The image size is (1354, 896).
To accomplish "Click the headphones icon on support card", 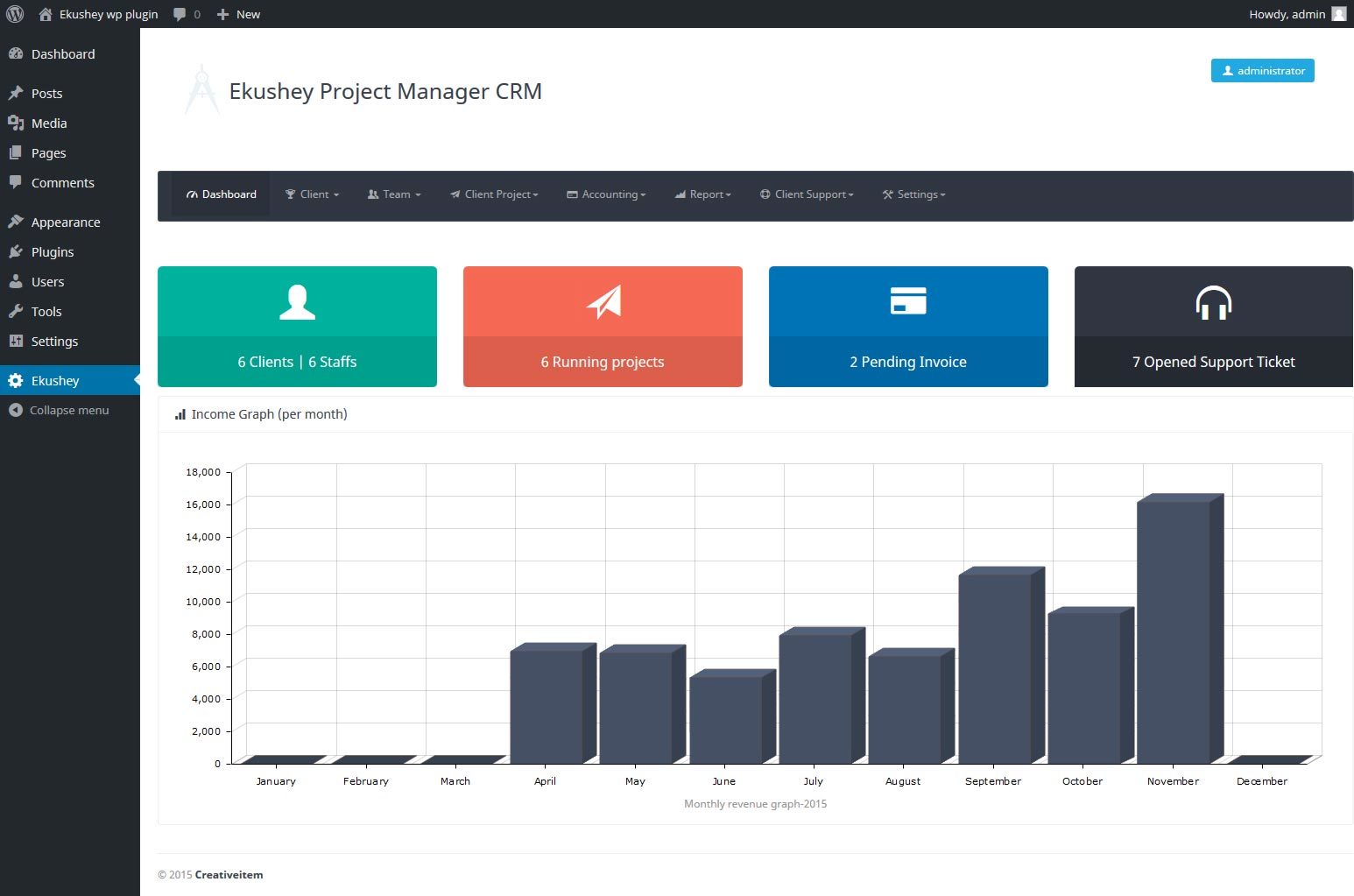I will pyautogui.click(x=1214, y=302).
